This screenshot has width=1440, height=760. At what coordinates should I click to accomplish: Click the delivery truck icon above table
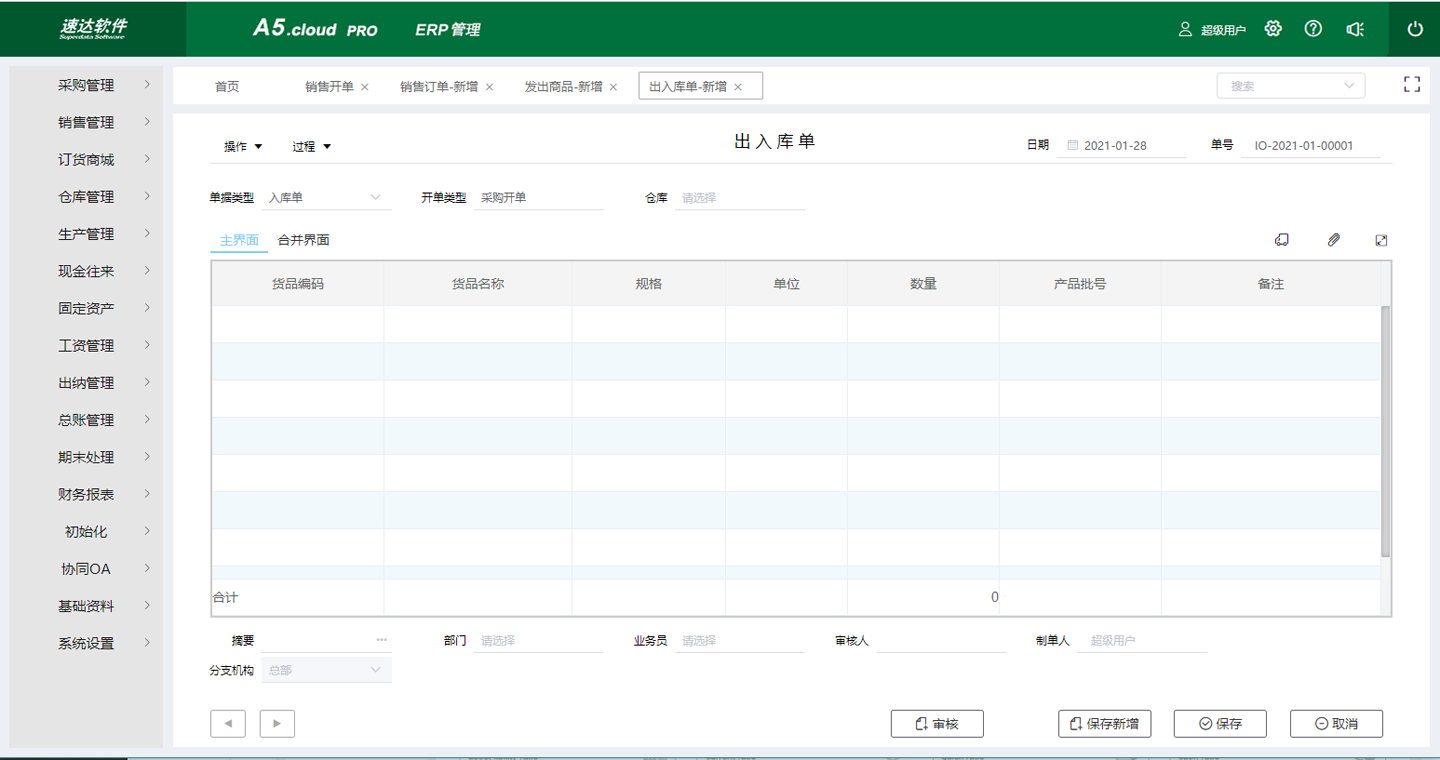click(1281, 240)
